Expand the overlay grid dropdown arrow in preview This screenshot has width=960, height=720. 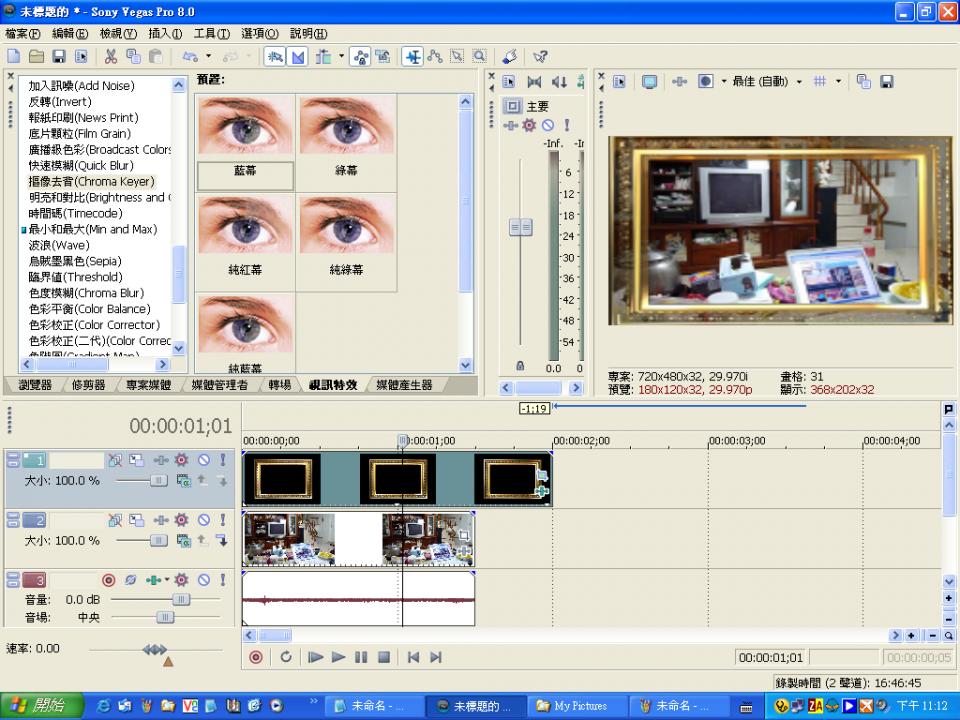[x=838, y=82]
